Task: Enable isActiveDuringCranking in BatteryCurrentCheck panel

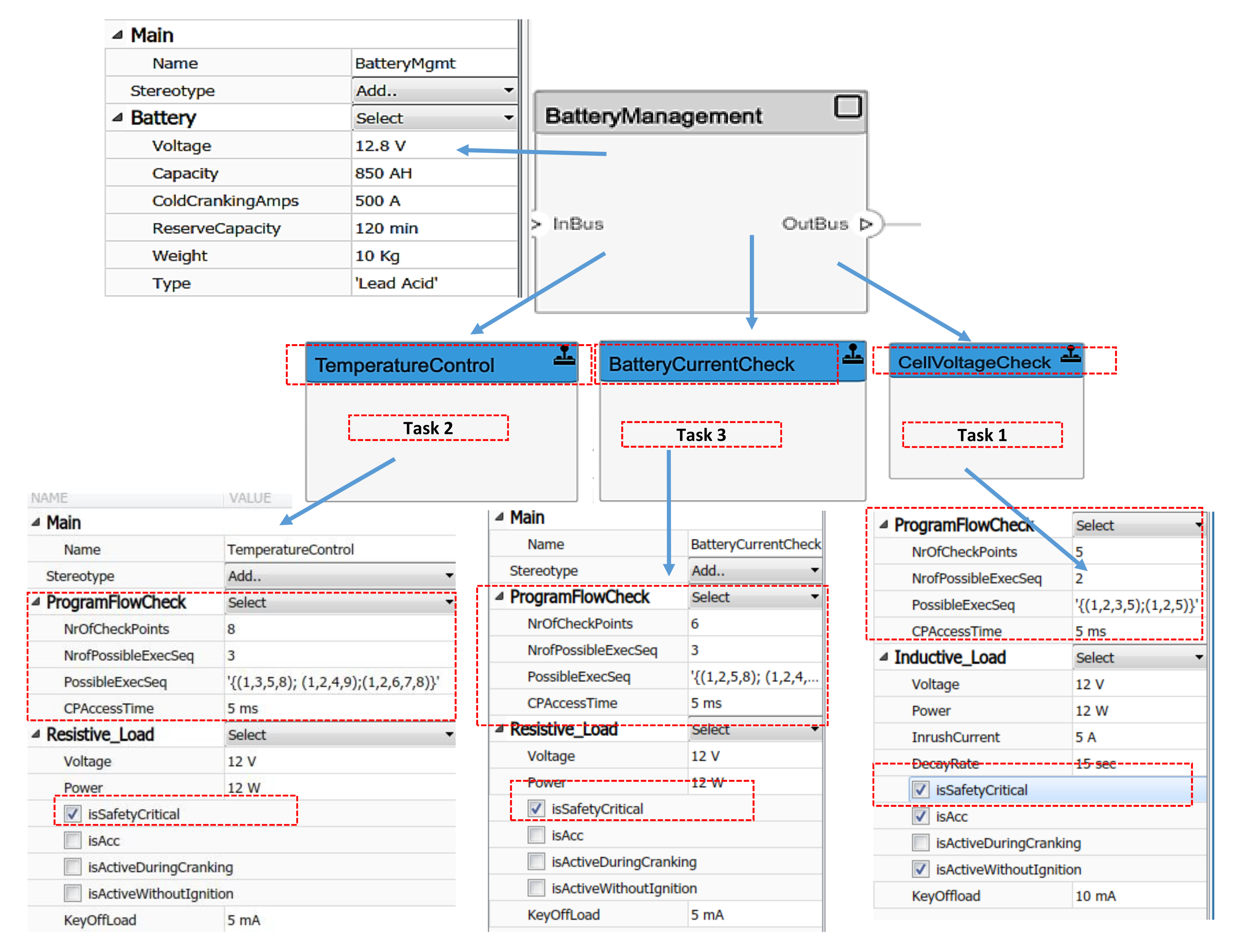Action: 536,862
